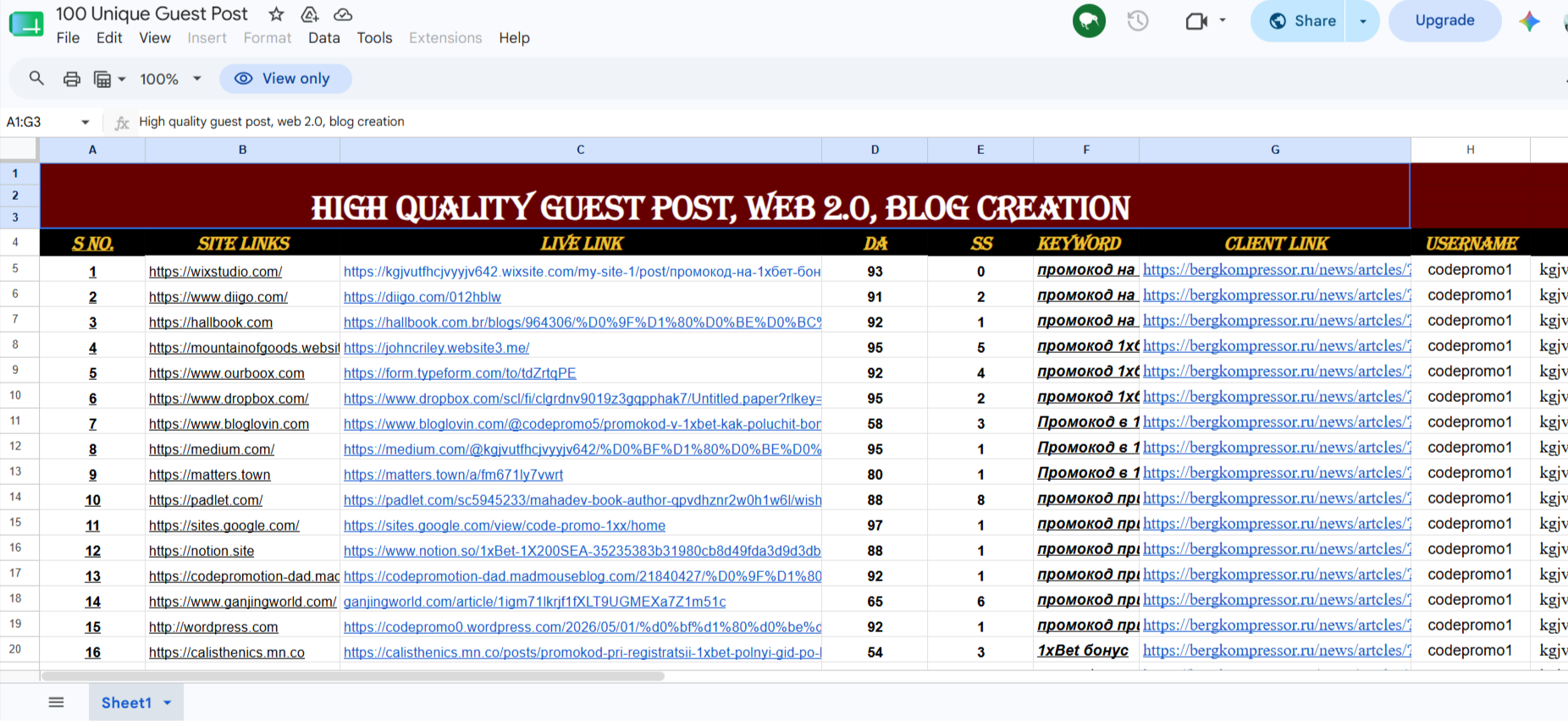The height and width of the screenshot is (721, 1568).
Task: Check the cloud document status icon
Action: point(343,14)
